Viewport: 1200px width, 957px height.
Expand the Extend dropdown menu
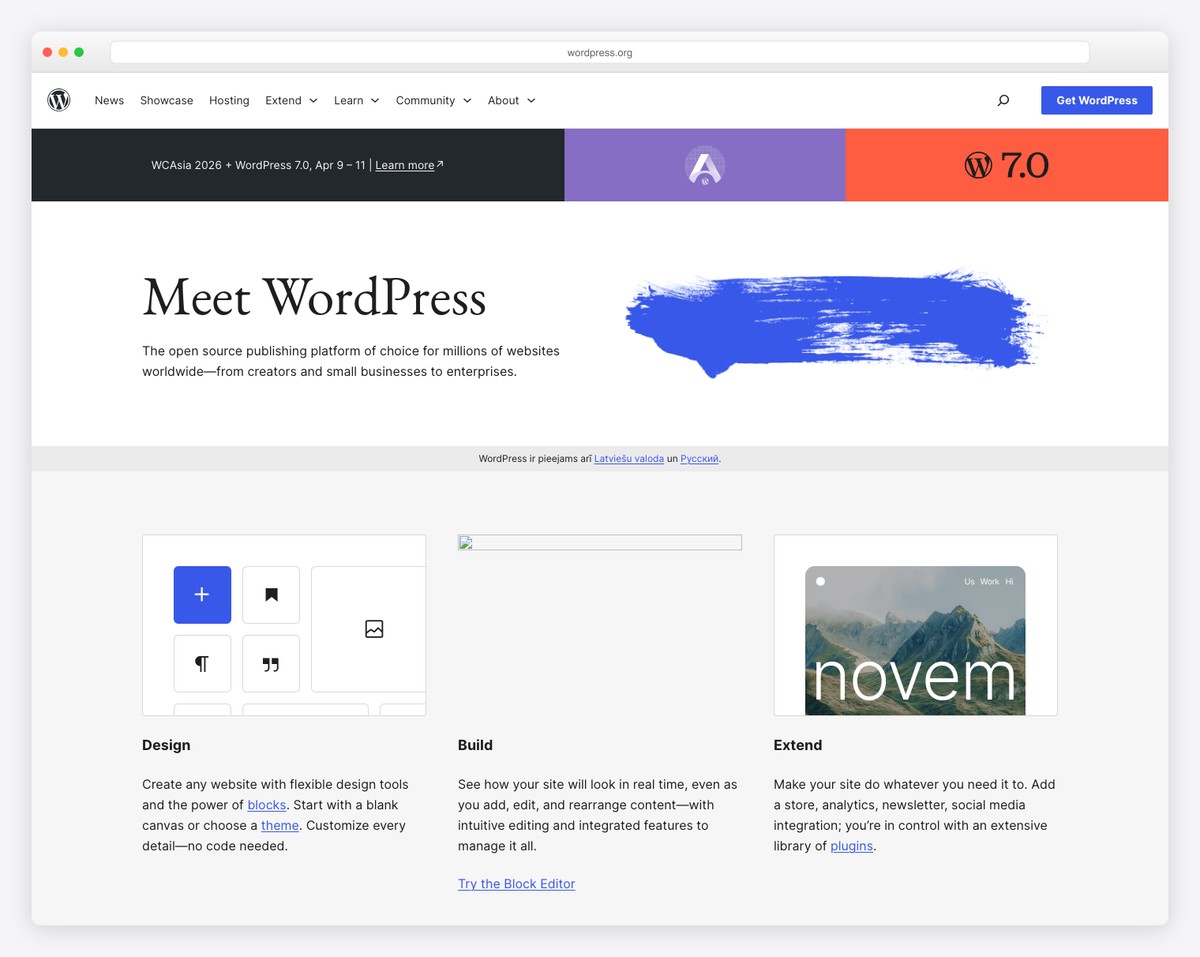click(x=291, y=100)
